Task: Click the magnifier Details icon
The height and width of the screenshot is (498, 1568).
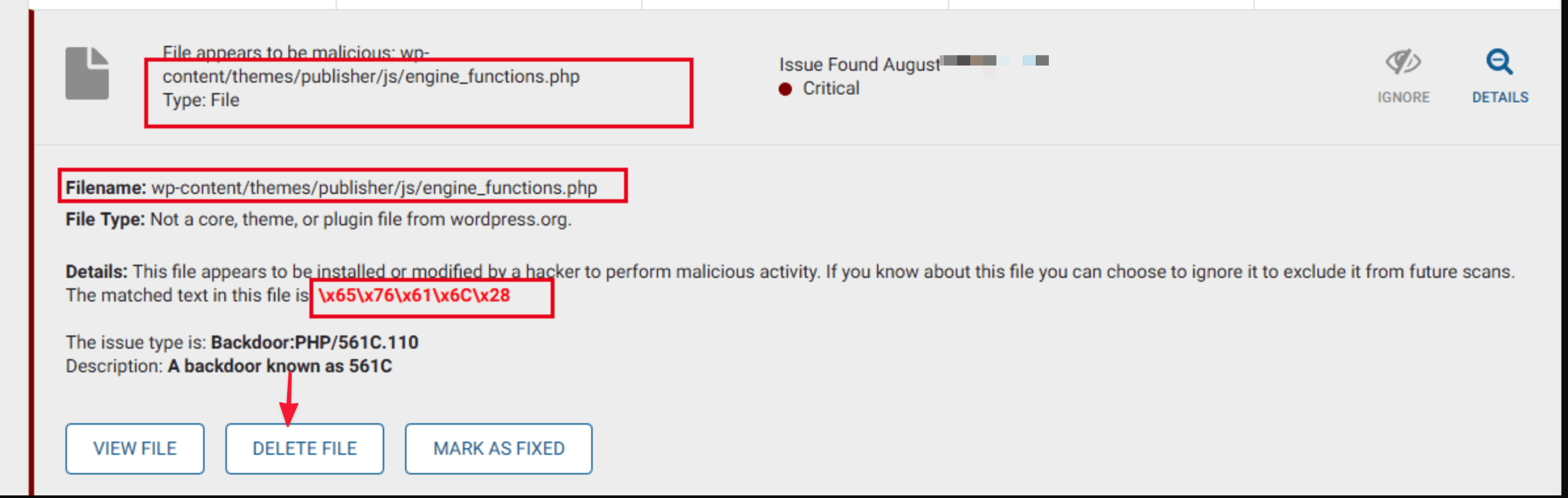Action: 1499,62
